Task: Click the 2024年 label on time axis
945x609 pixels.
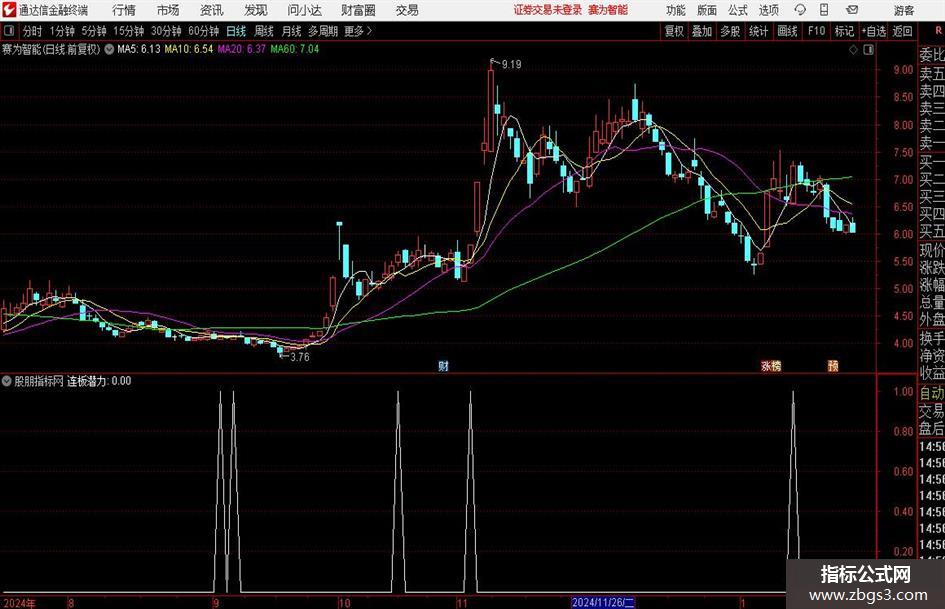Action: click(x=19, y=603)
